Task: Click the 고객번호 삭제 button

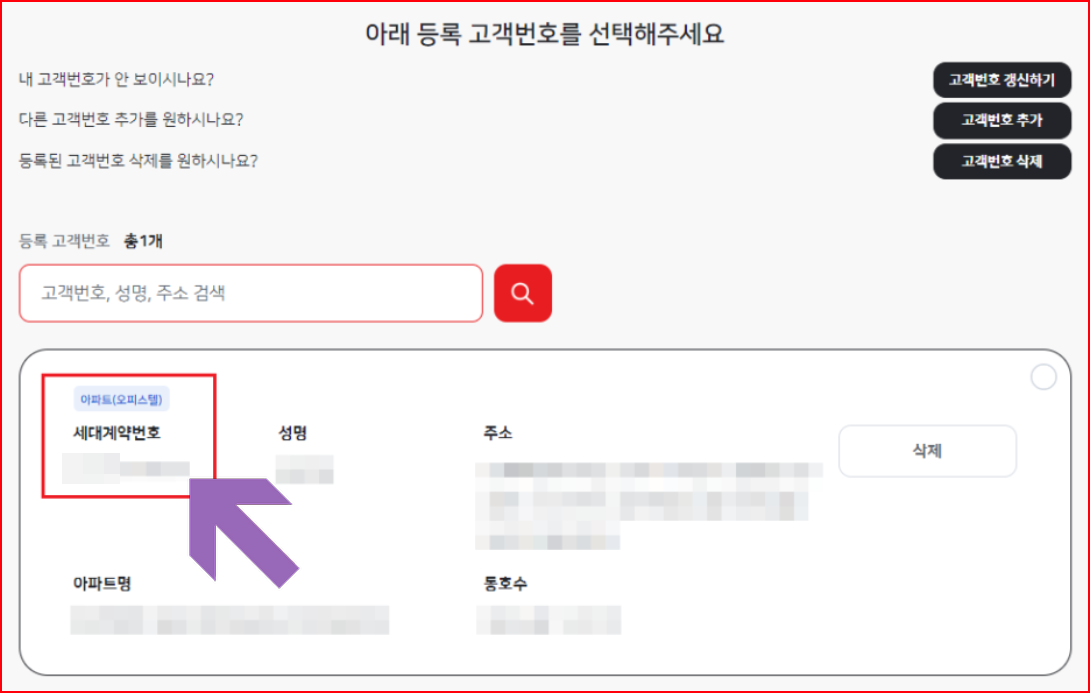Action: (1002, 161)
